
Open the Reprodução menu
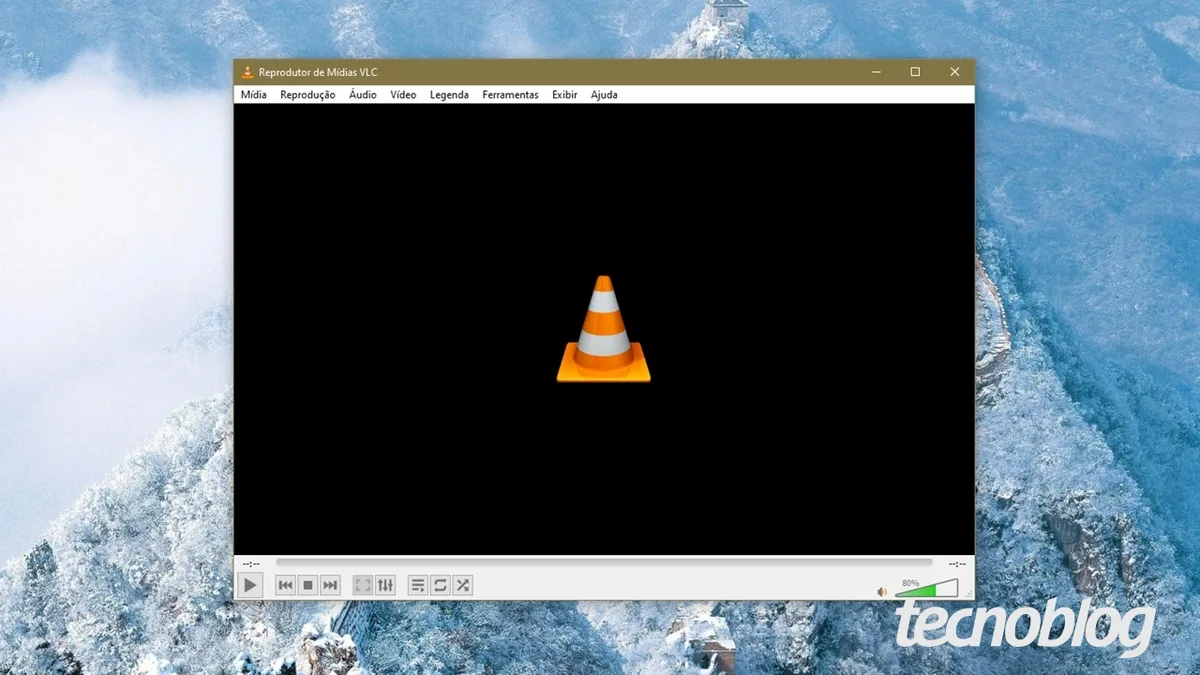click(x=308, y=95)
